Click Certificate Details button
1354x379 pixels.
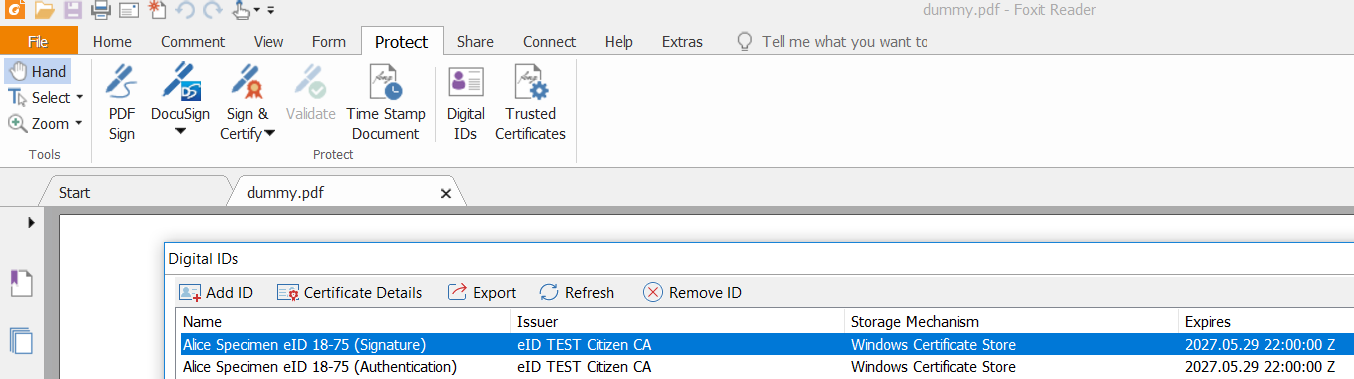350,292
